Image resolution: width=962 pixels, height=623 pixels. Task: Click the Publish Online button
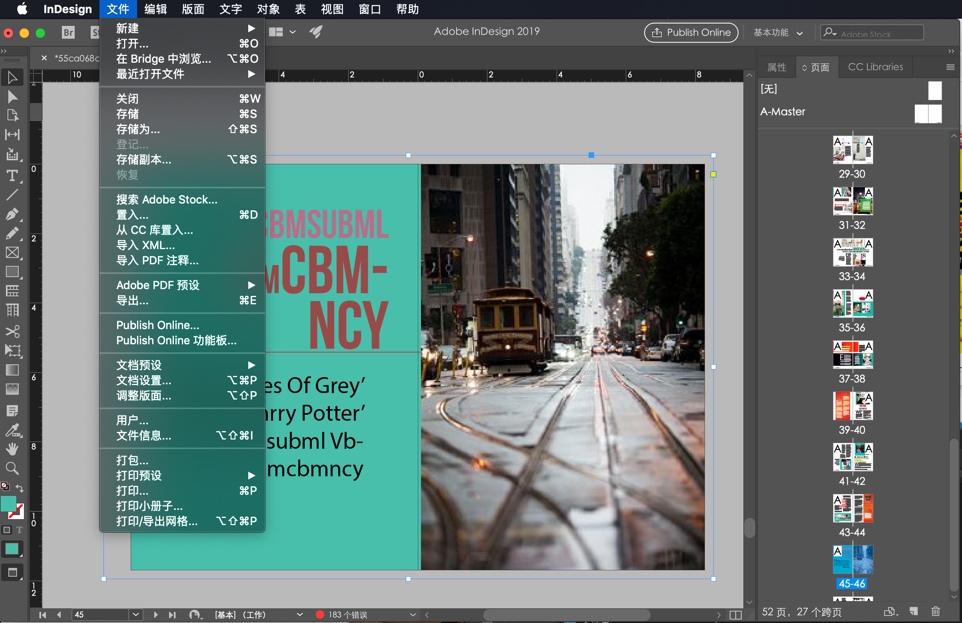(690, 33)
